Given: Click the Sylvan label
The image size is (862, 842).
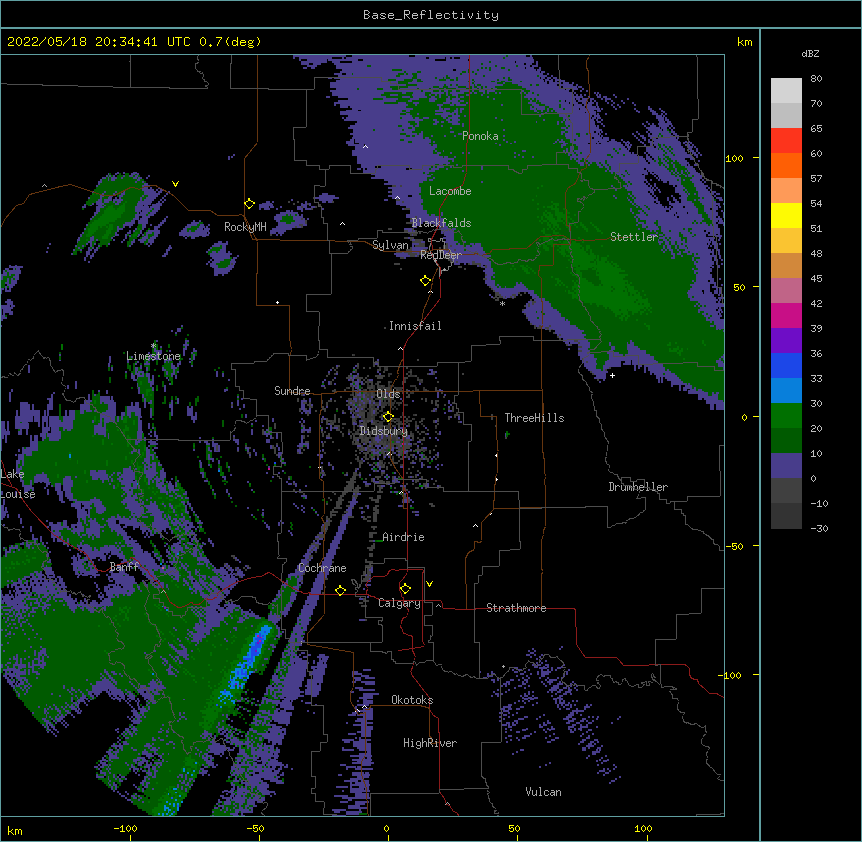Looking at the screenshot, I should [x=390, y=245].
